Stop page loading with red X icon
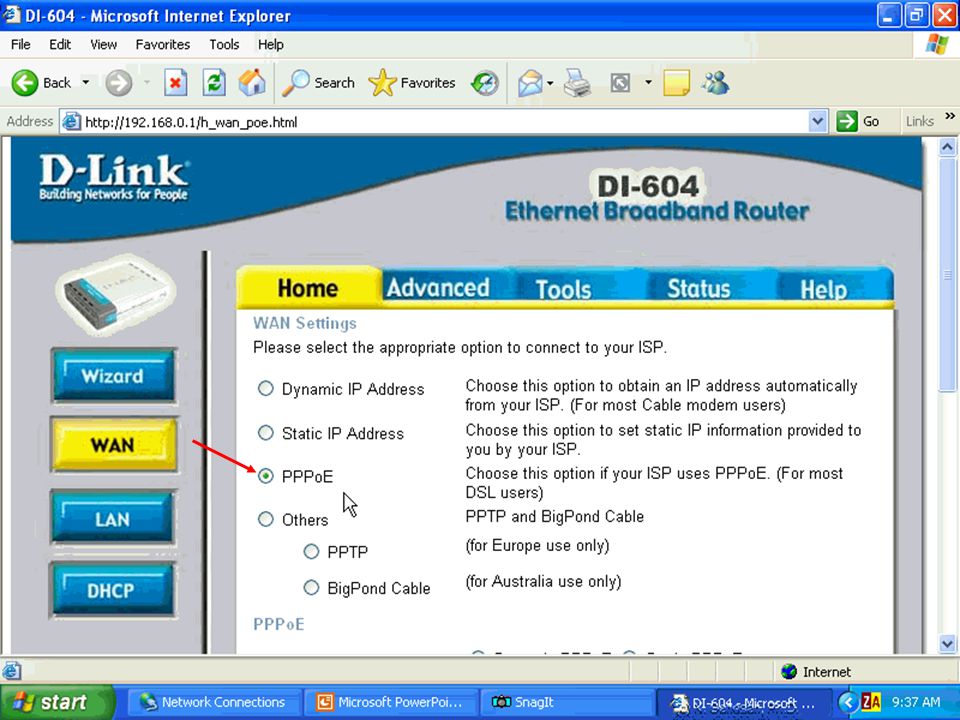 click(x=175, y=83)
